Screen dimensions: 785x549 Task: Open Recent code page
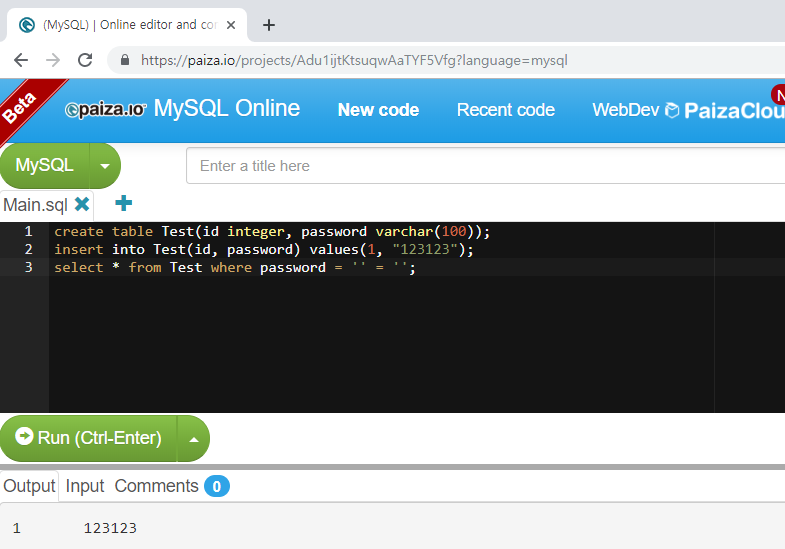pyautogui.click(x=506, y=110)
